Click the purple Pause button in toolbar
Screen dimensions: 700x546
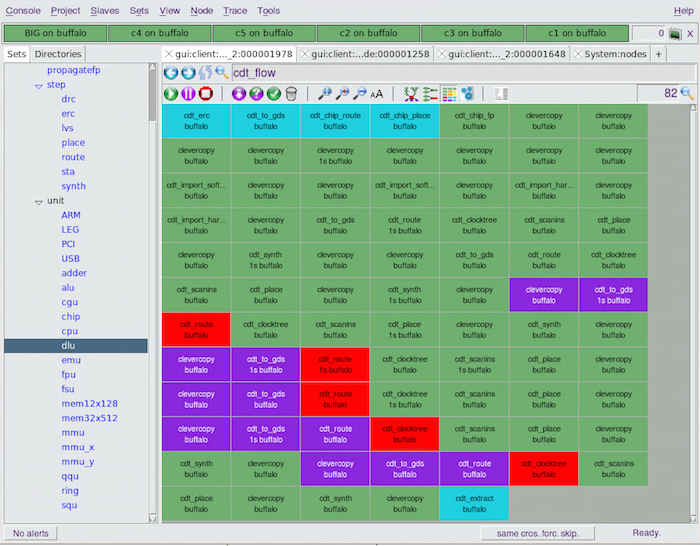pyautogui.click(x=189, y=93)
